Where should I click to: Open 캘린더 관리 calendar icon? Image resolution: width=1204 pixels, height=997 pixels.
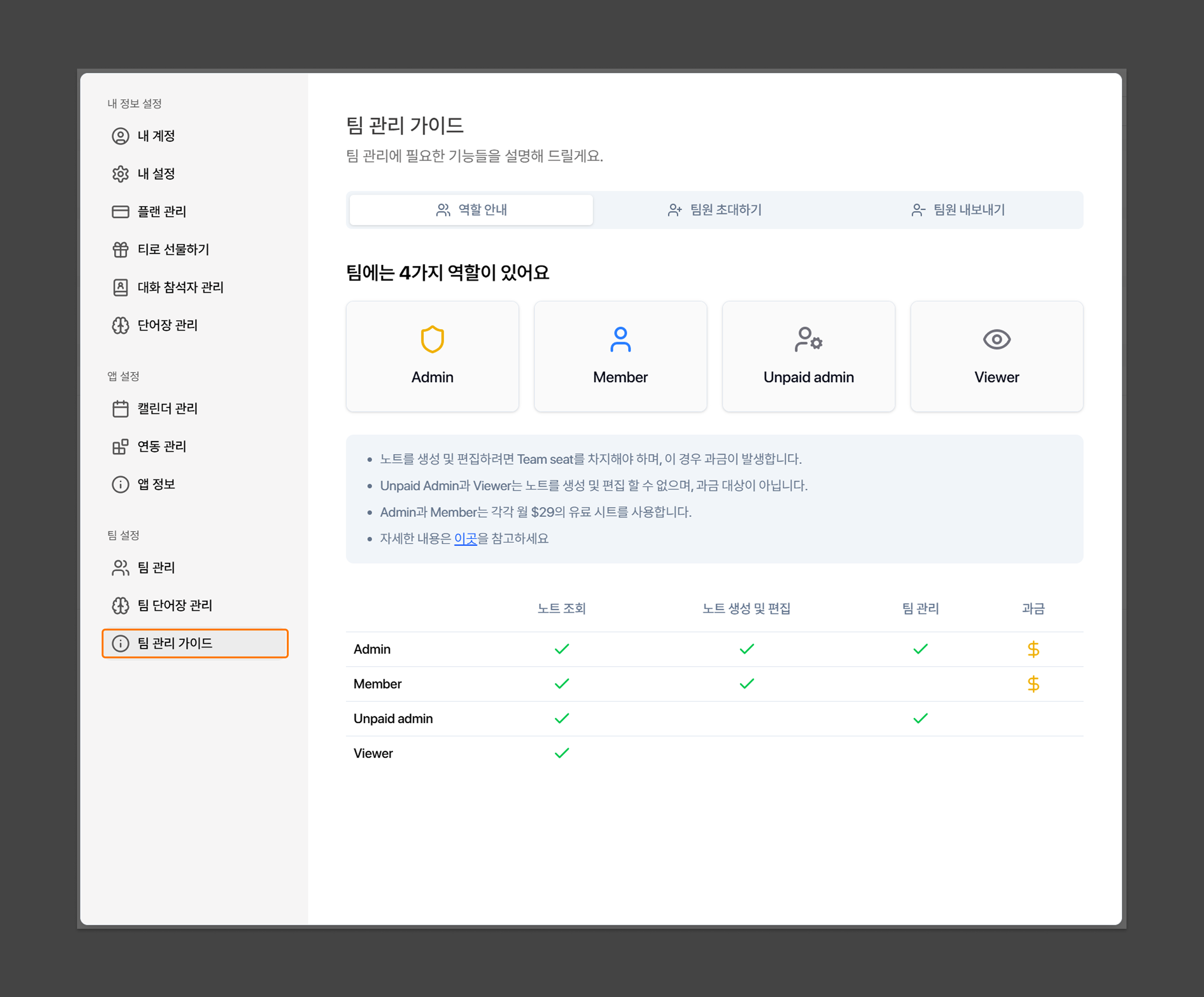[x=120, y=409]
